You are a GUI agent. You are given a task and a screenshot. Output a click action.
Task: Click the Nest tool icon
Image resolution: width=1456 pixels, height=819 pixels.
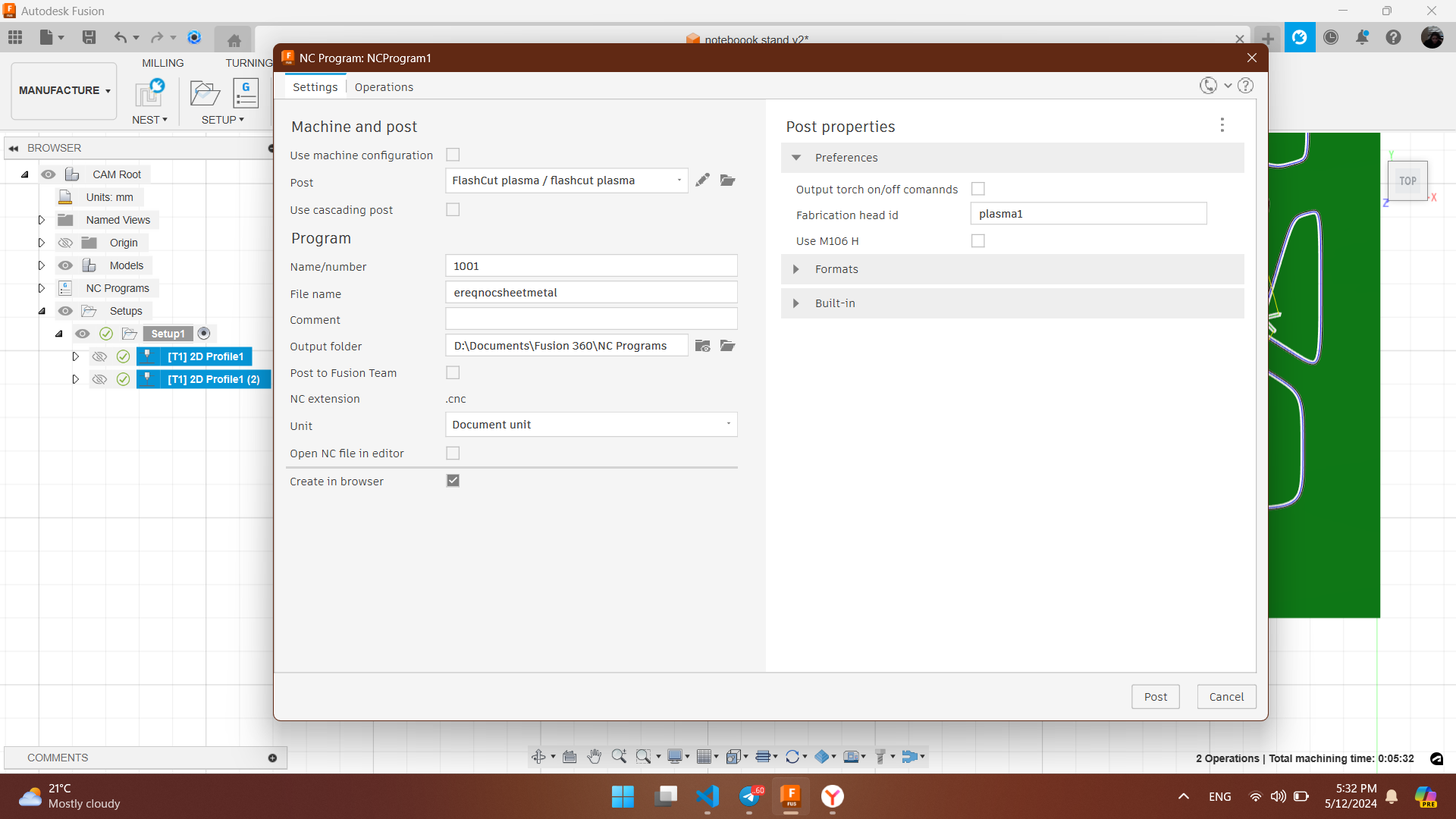click(149, 93)
